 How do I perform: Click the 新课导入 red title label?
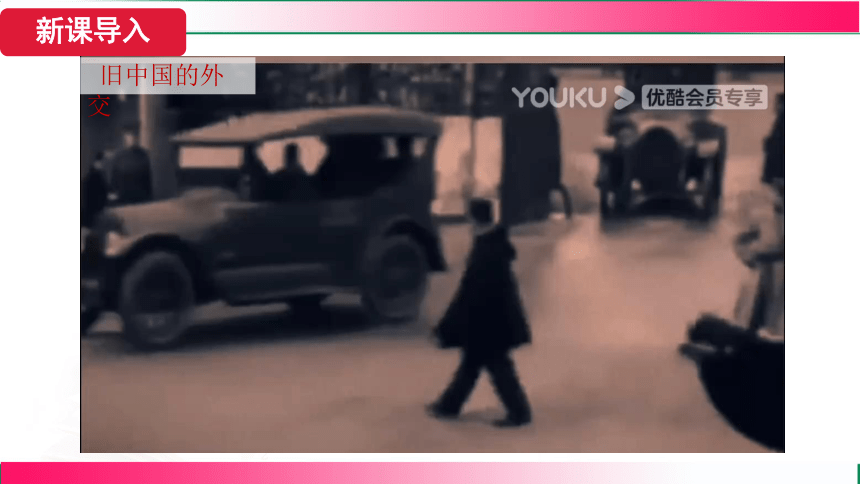coord(93,31)
